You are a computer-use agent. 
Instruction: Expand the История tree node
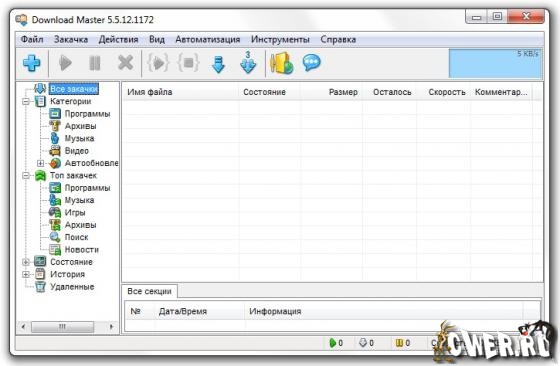(x=26, y=274)
